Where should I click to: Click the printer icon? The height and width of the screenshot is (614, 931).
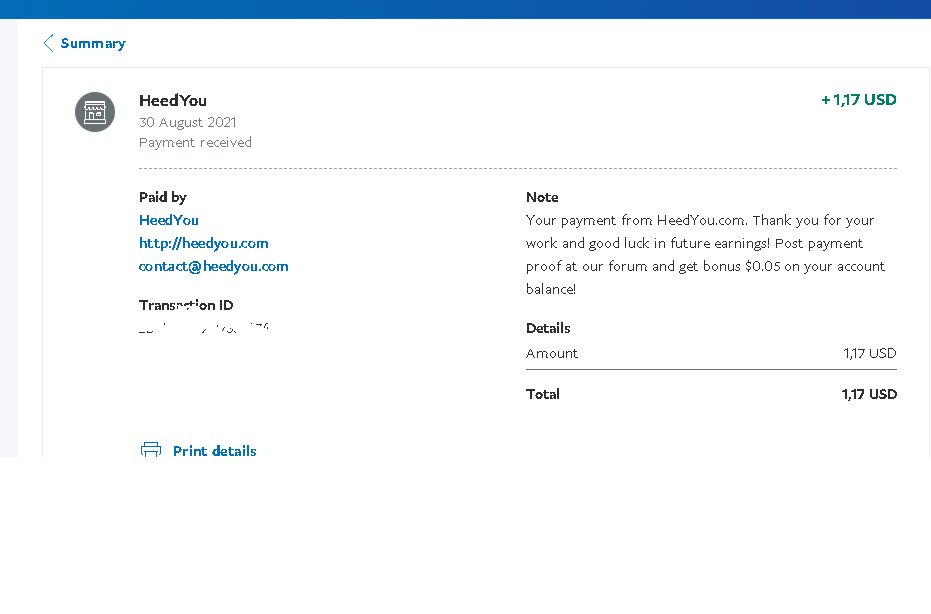[x=151, y=450]
